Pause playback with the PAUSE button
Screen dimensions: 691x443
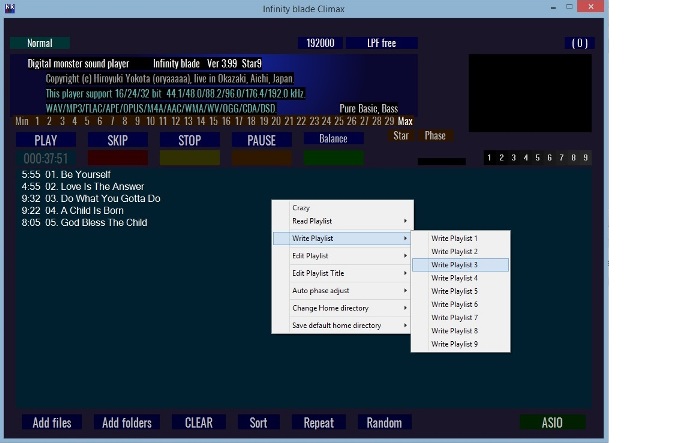[x=261, y=140]
